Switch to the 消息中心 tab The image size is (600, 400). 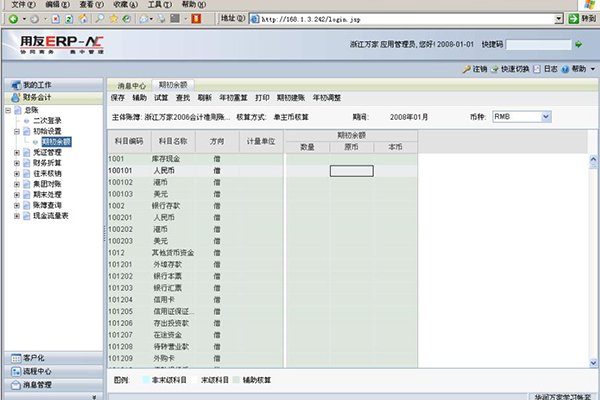(x=131, y=86)
